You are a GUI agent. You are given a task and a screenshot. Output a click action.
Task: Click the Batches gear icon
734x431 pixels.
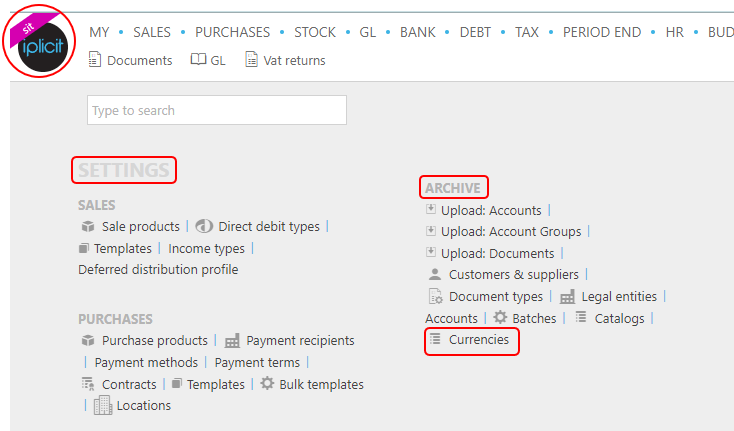500,317
